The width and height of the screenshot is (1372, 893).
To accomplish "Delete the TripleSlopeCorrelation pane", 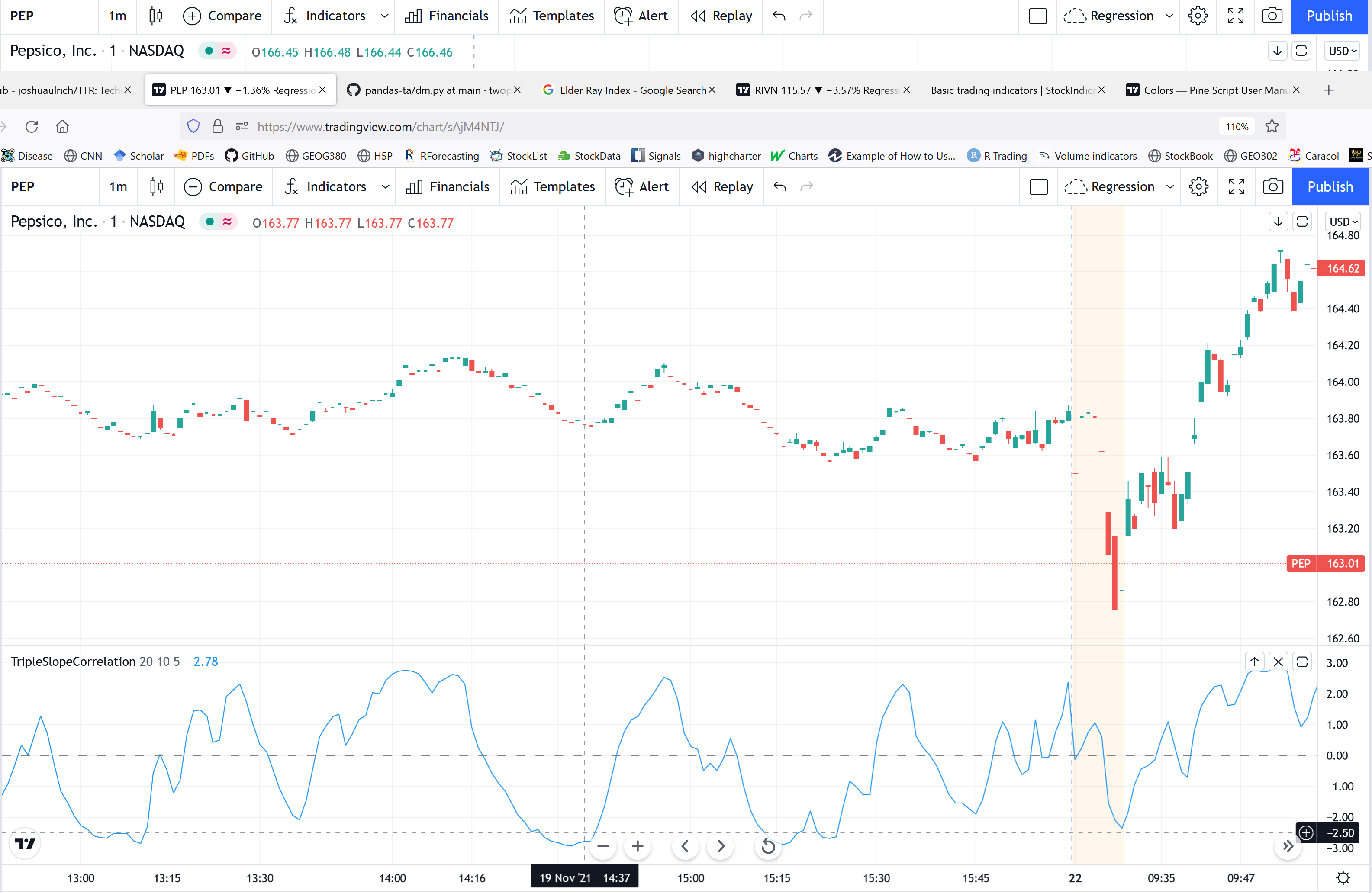I will click(x=1278, y=662).
